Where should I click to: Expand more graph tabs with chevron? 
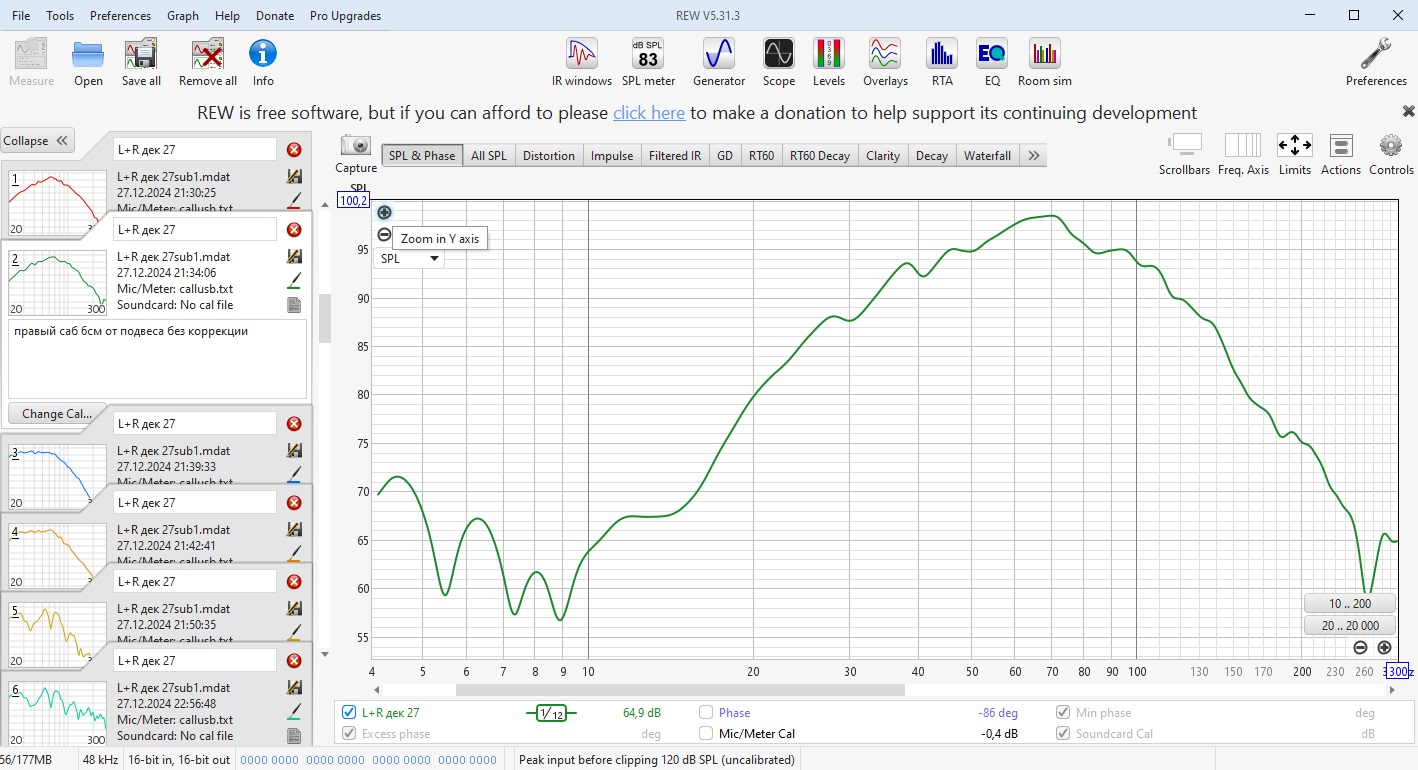pos(1034,155)
